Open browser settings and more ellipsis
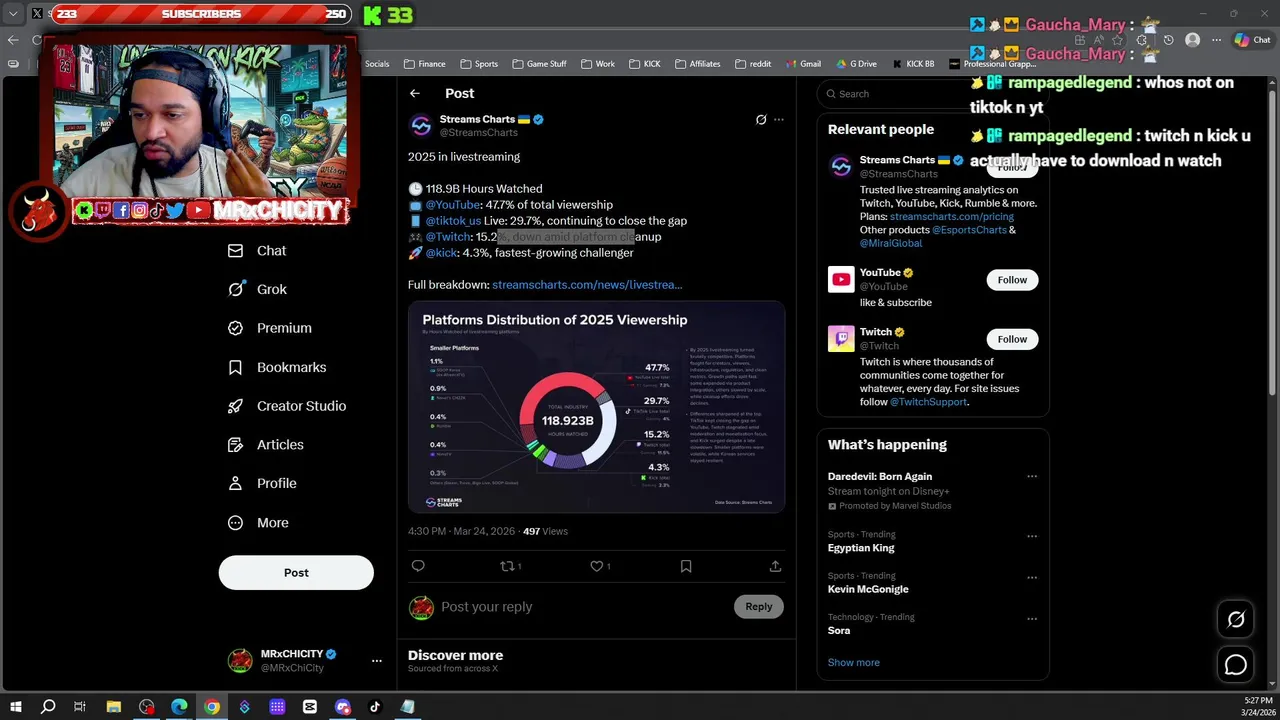This screenshot has height=720, width=1280. [x=1216, y=40]
